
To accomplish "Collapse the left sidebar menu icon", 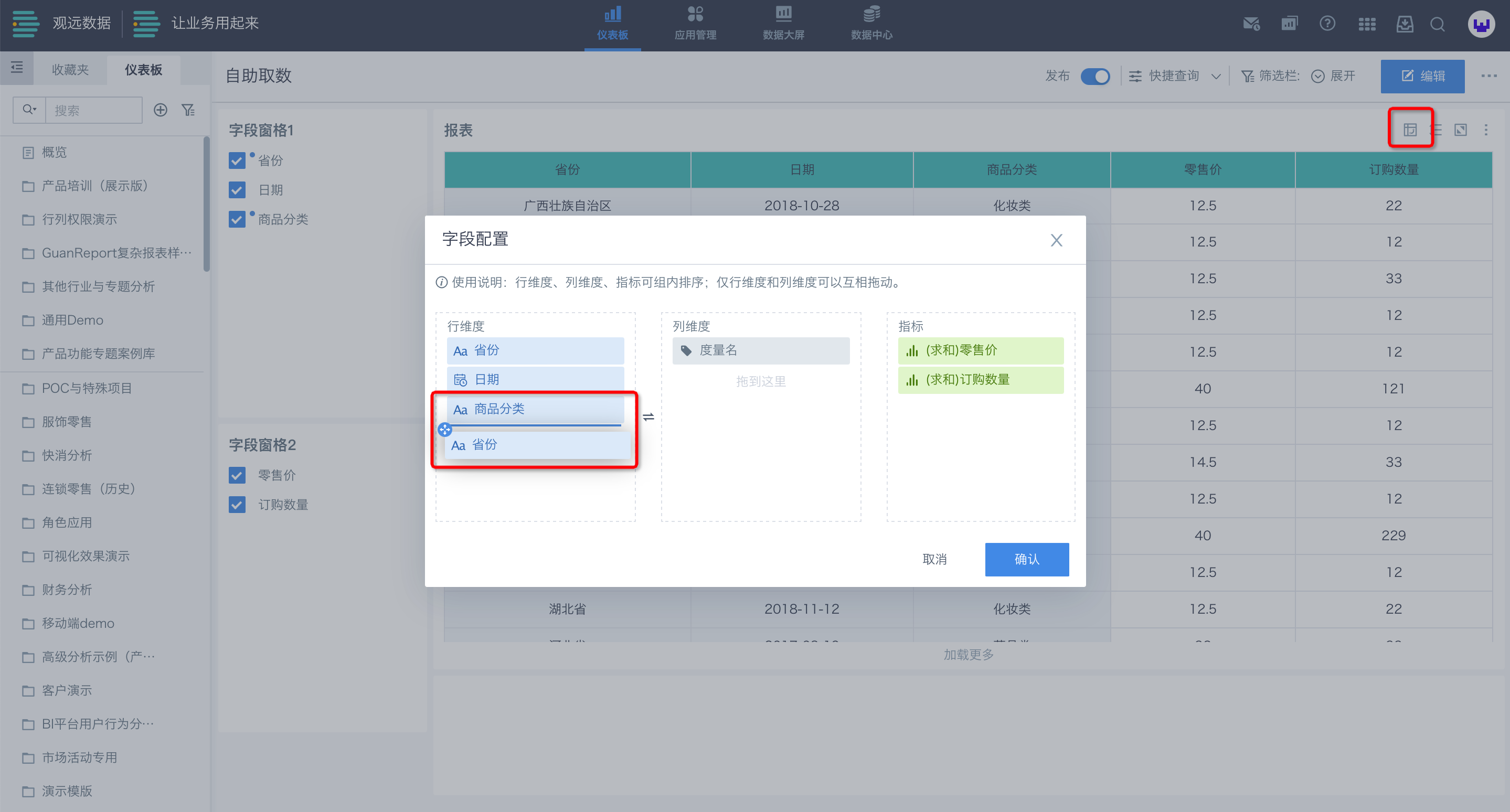I will (17, 68).
